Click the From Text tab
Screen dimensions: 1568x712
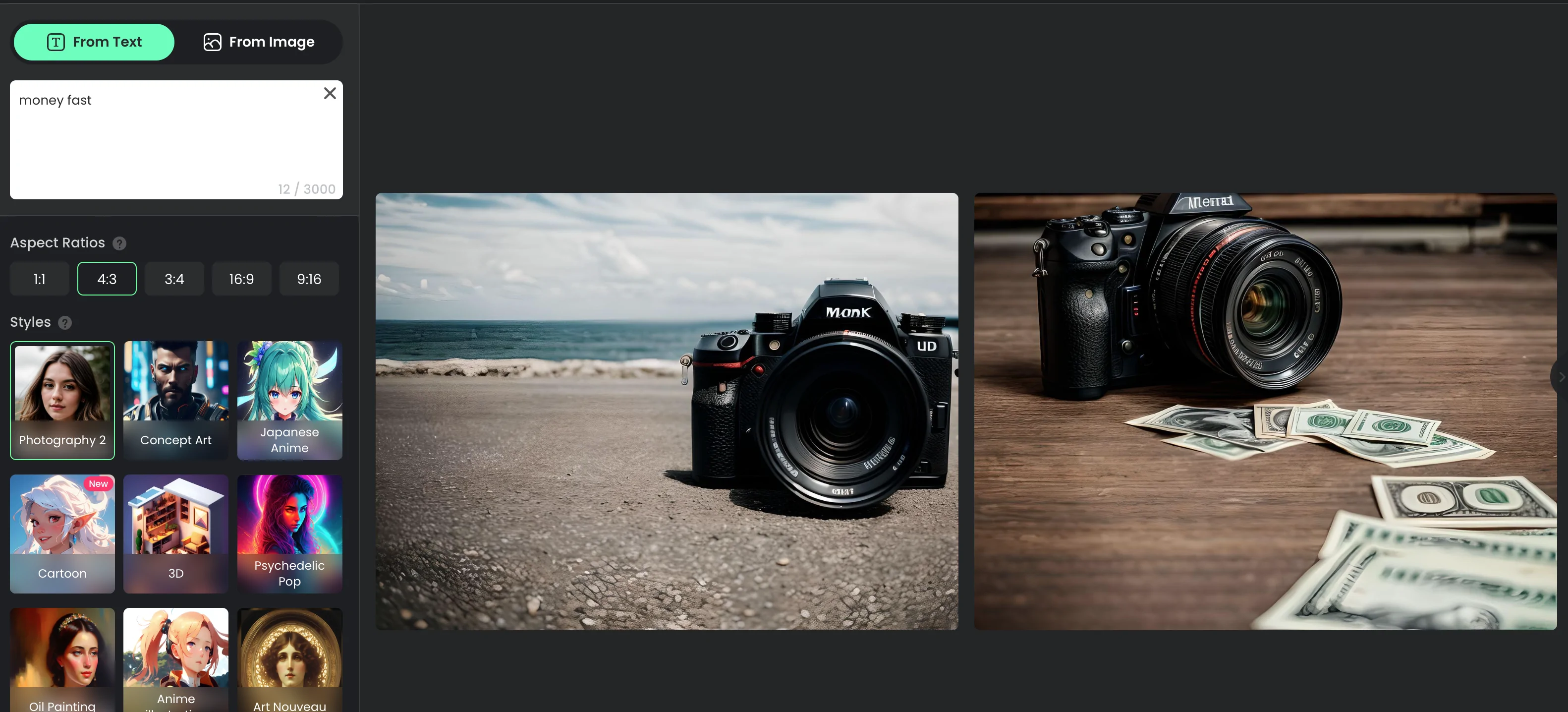pyautogui.click(x=94, y=42)
